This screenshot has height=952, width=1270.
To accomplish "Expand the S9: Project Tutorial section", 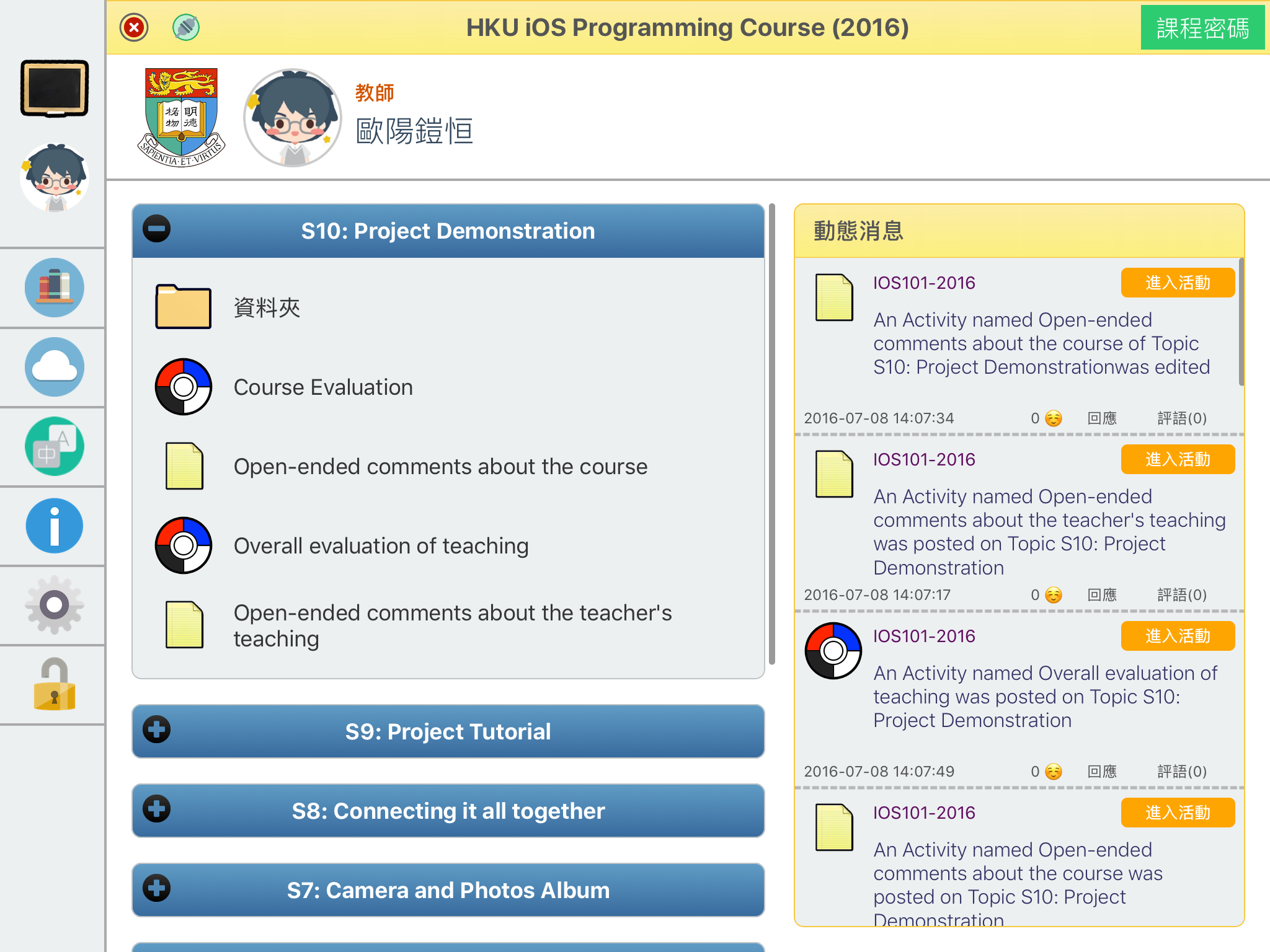I will tap(157, 730).
